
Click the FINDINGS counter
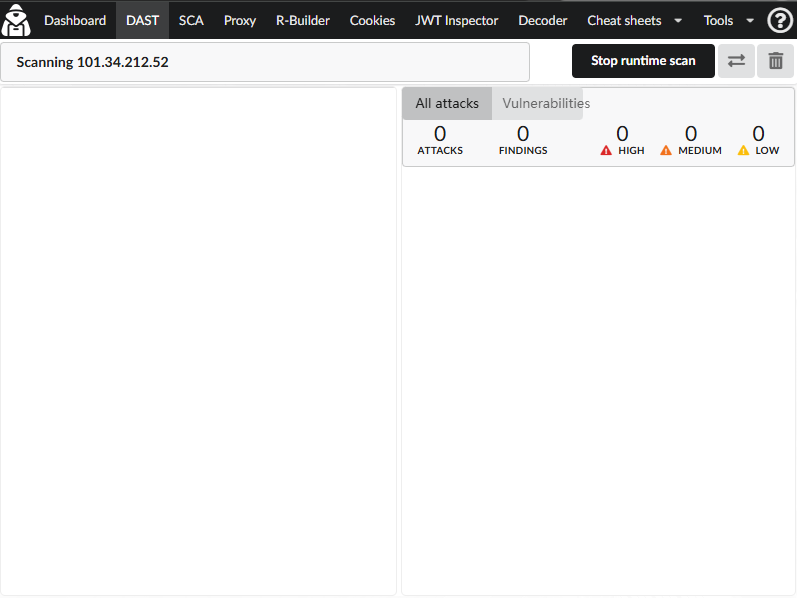tap(523, 140)
